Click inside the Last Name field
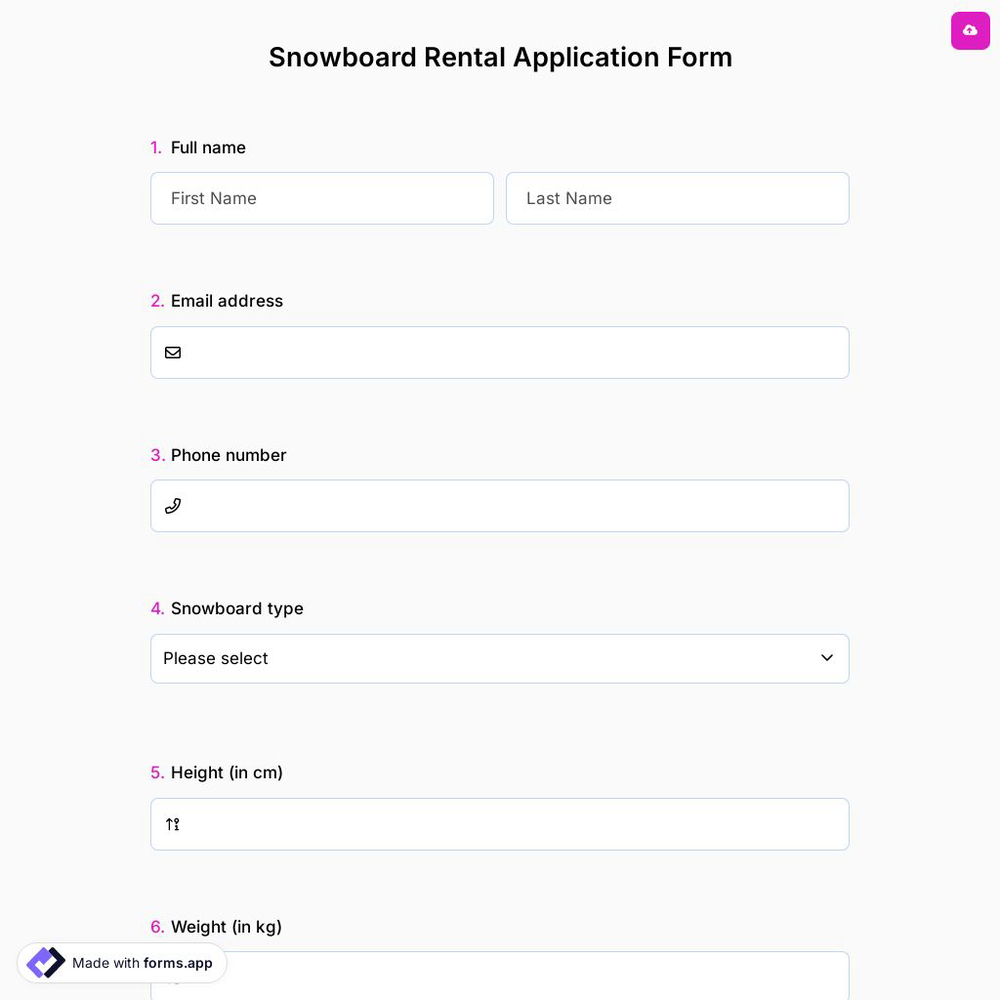1000x1000 pixels. (677, 198)
